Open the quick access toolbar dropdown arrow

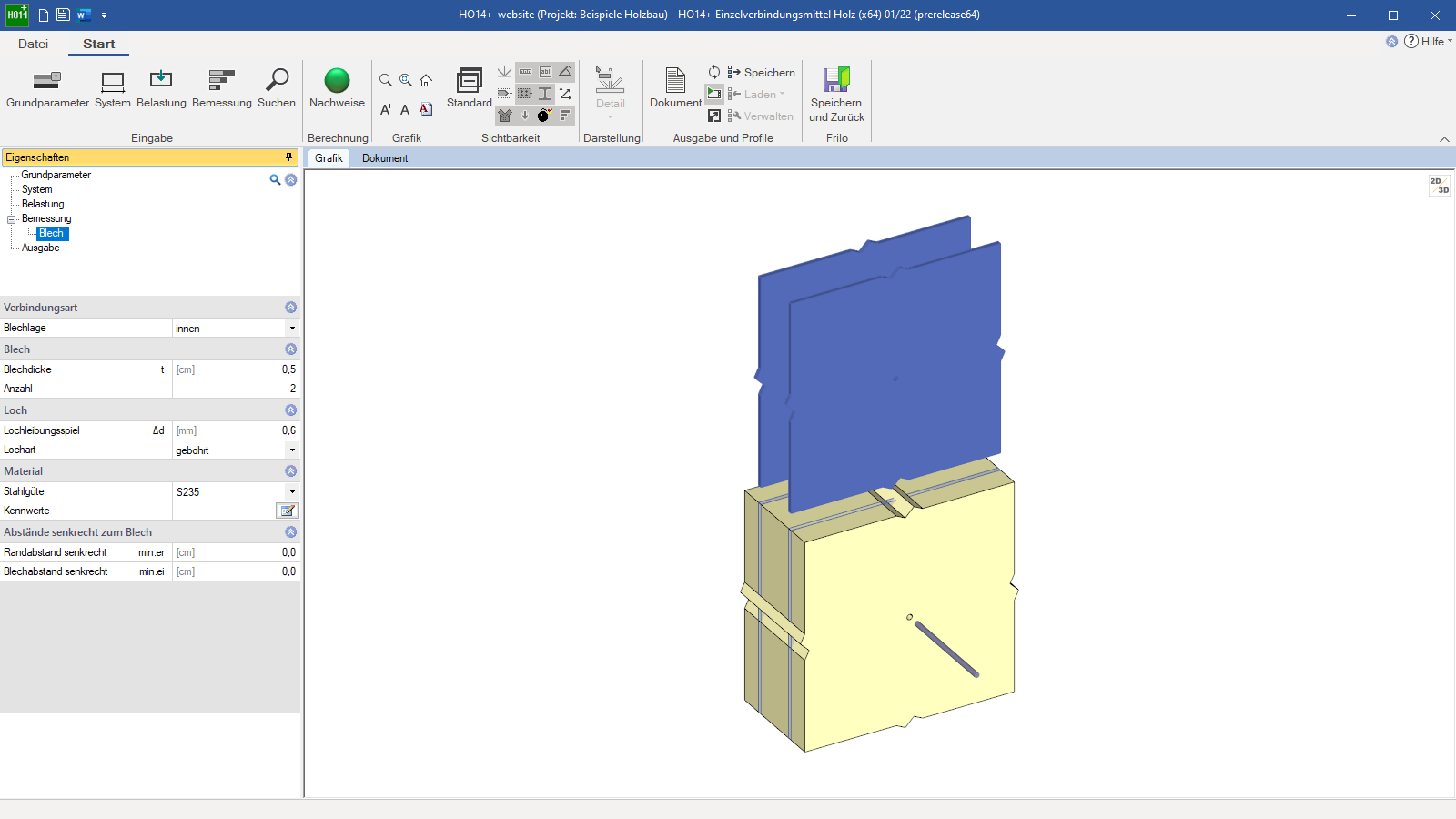pos(104,15)
